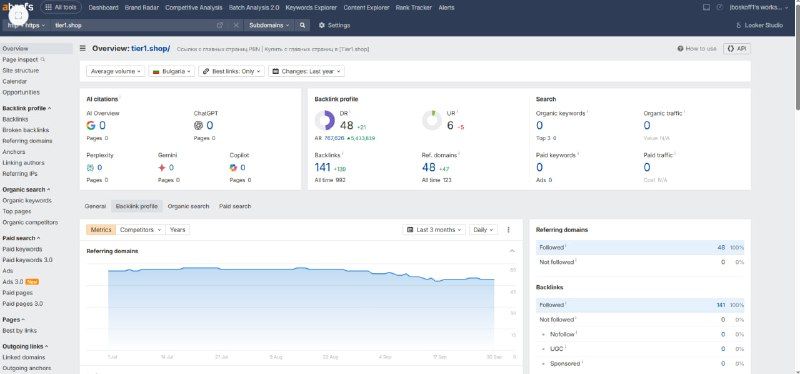This screenshot has width=800, height=374.
Task: Click the hamburger menu beside Overview title
Action: pos(83,48)
